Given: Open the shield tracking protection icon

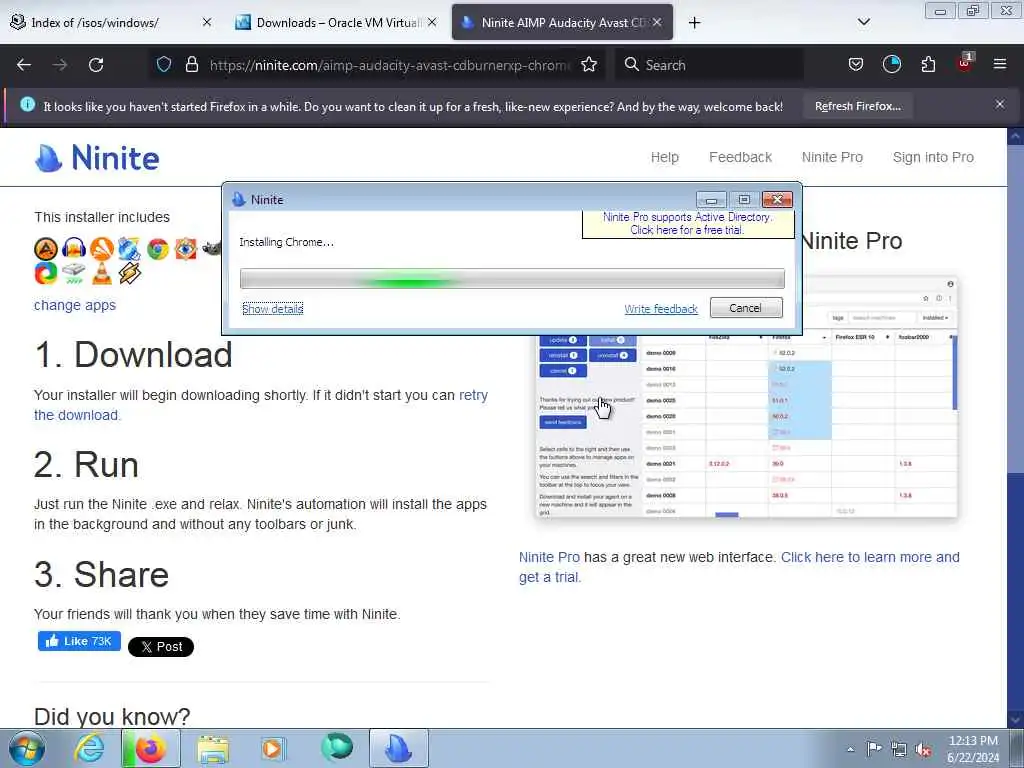Looking at the screenshot, I should click(164, 65).
